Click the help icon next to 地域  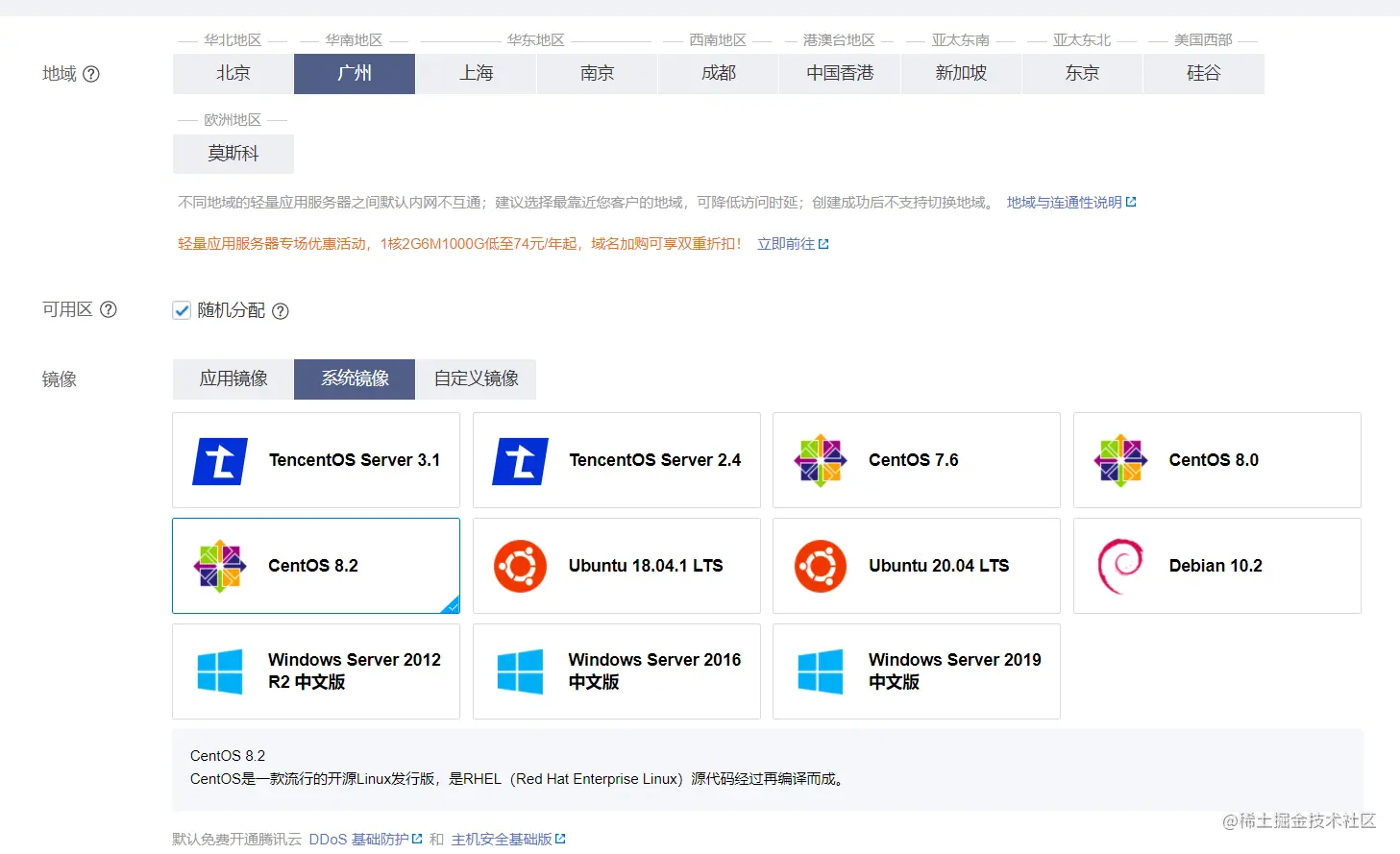point(91,74)
